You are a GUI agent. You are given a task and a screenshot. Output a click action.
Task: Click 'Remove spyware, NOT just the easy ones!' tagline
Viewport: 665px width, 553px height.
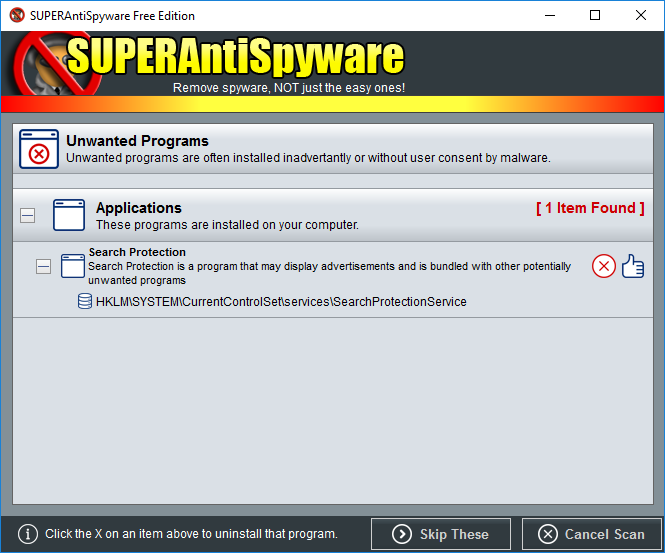point(289,88)
